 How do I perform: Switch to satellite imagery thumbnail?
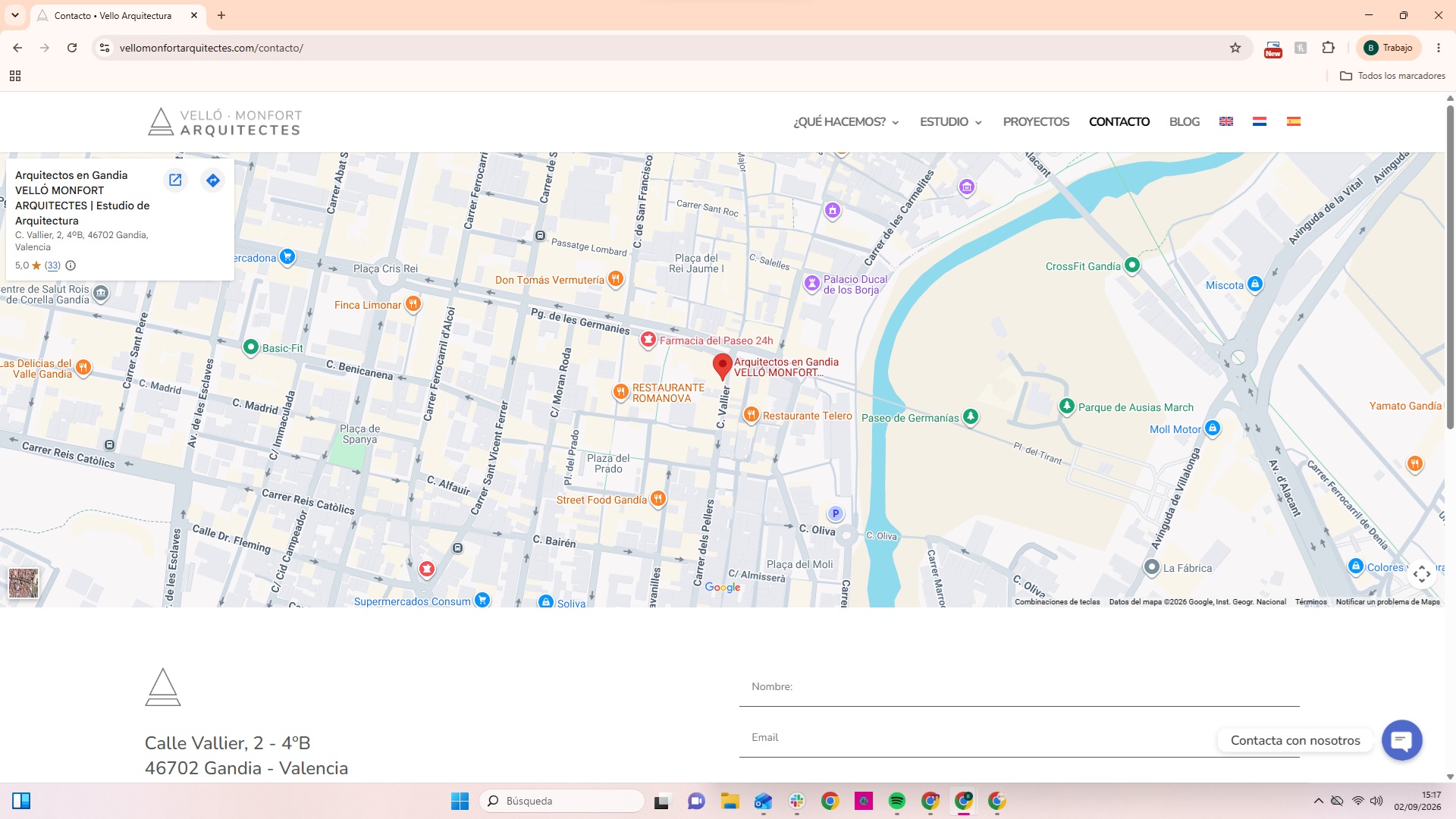24,583
